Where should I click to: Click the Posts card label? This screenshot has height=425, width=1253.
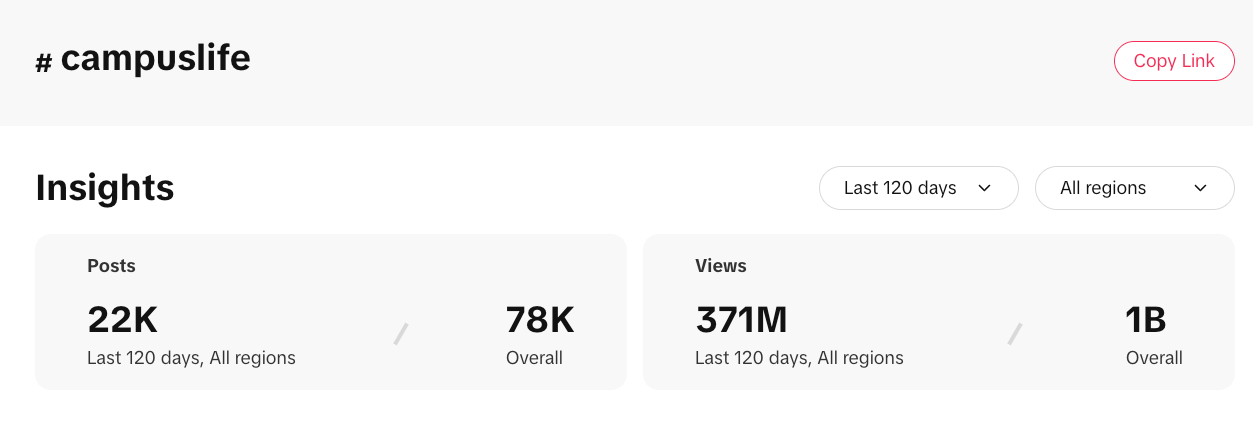tap(112, 266)
